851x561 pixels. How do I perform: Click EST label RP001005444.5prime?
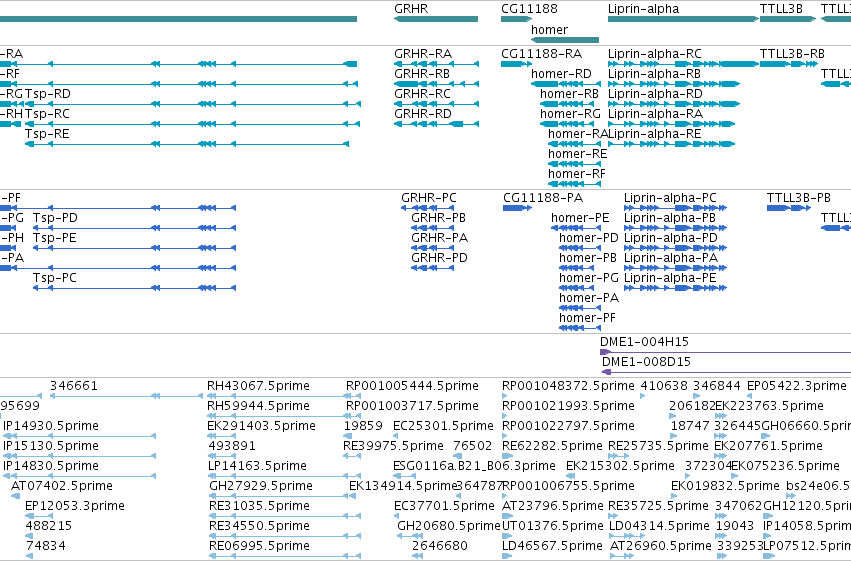coord(412,386)
